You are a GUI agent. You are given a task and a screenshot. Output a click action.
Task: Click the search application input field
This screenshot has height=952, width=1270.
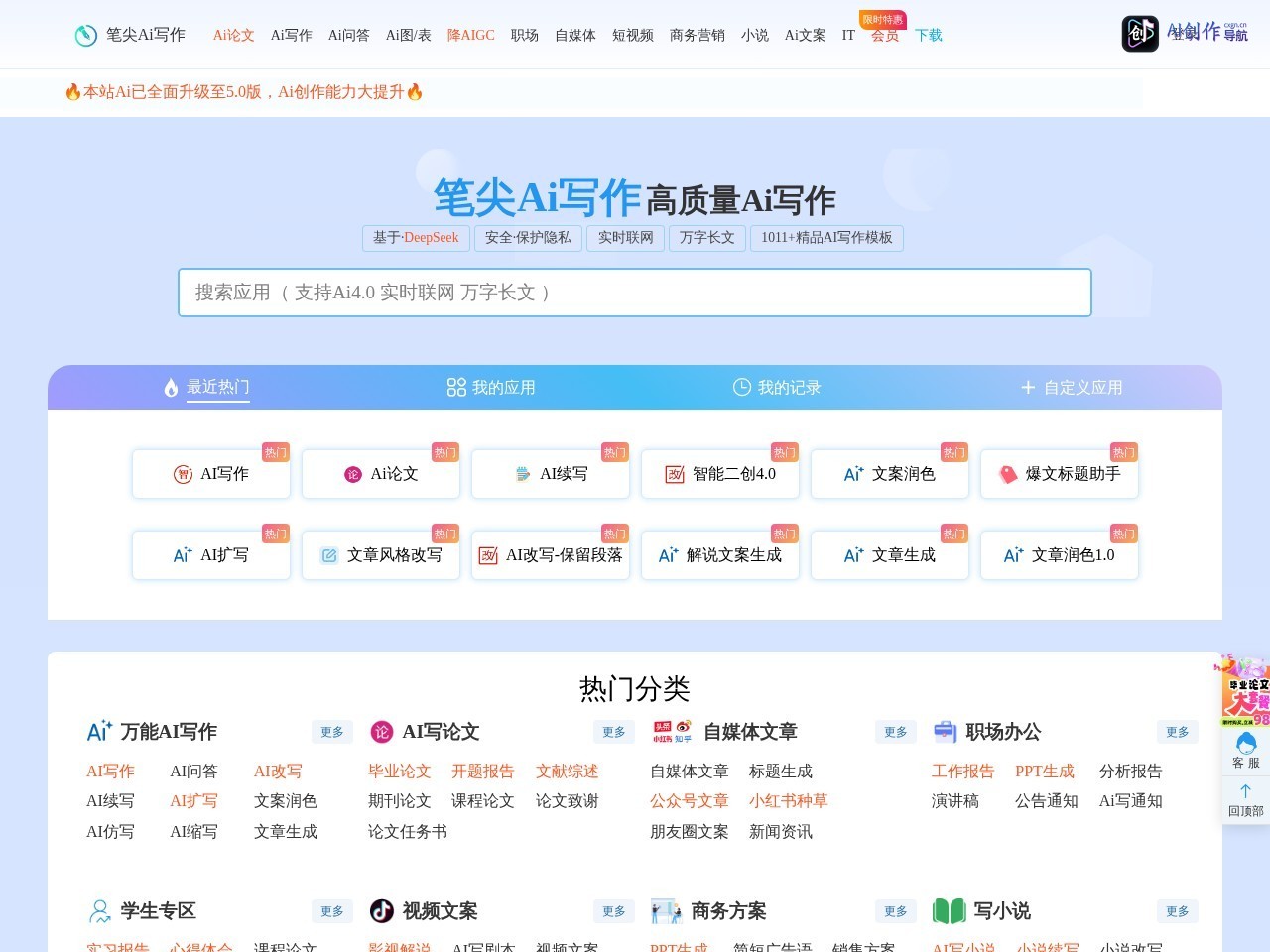click(x=635, y=293)
